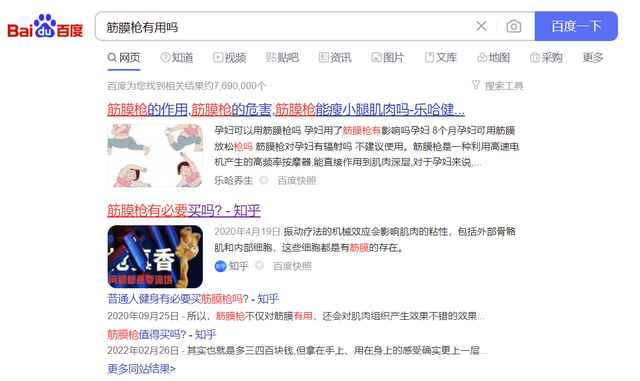
Task: Switch to the 视频 tab
Action: coord(229,58)
